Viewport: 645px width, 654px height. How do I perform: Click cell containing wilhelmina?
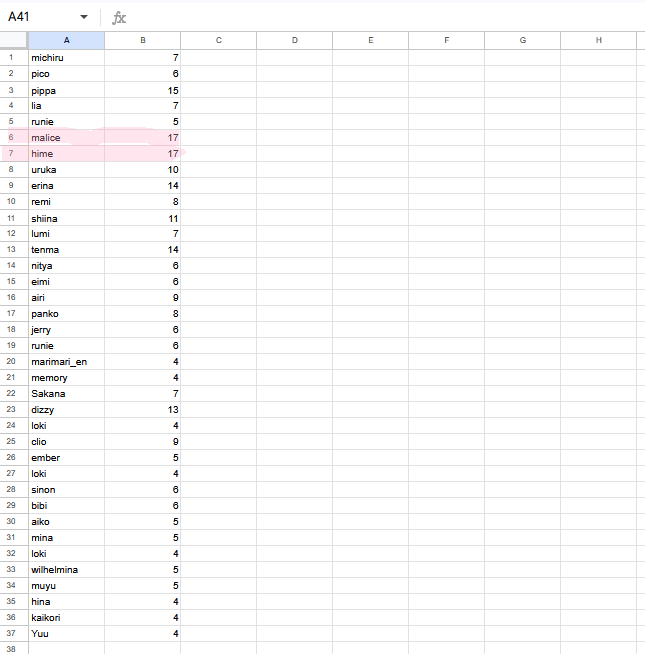[66, 569]
